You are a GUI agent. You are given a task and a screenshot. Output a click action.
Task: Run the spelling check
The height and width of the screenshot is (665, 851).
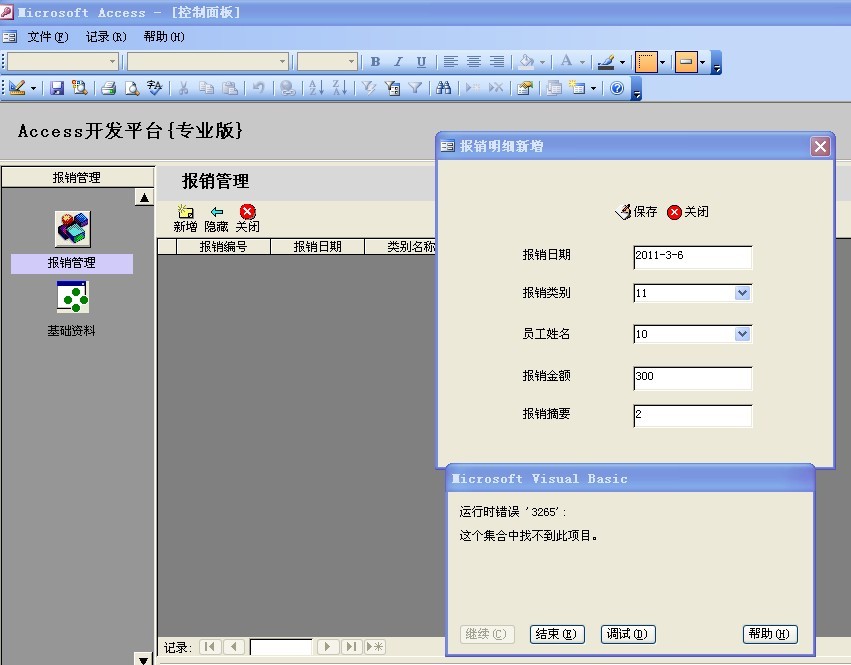point(155,88)
